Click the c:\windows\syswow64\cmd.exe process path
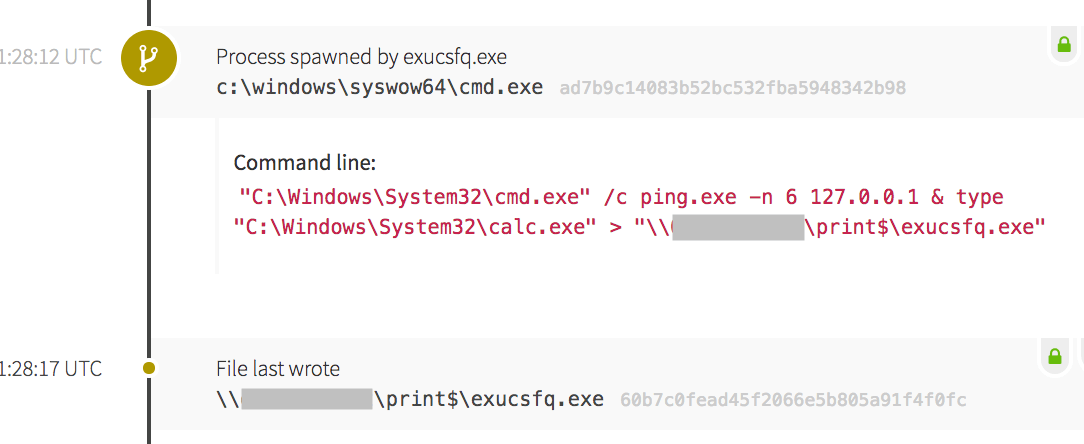This screenshot has height=444, width=1084. point(379,87)
